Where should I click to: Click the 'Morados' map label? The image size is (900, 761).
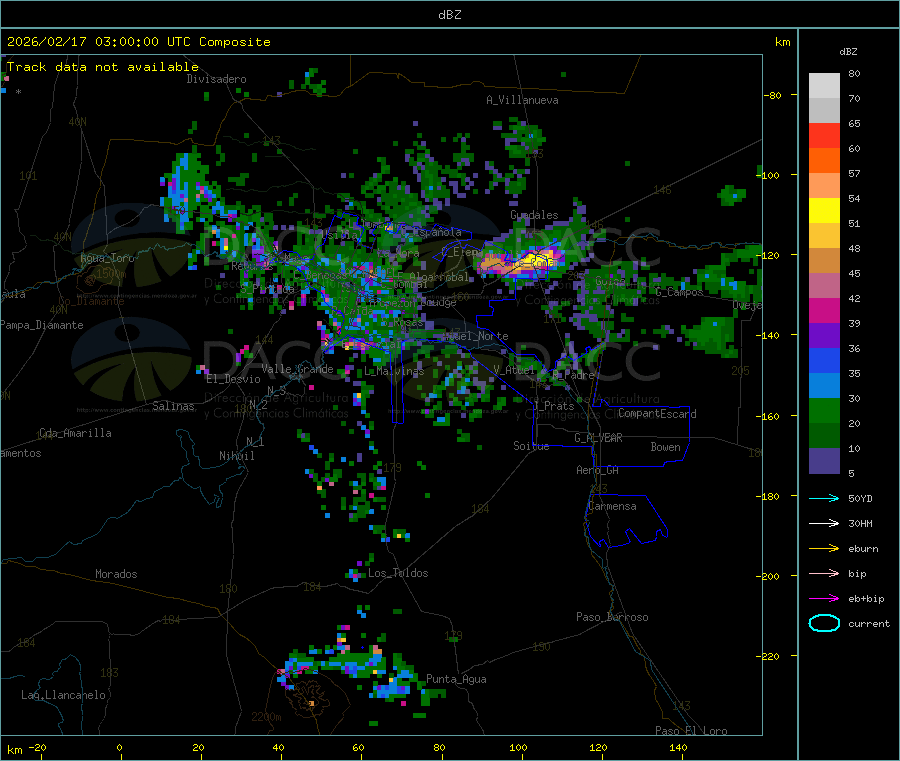[116, 574]
